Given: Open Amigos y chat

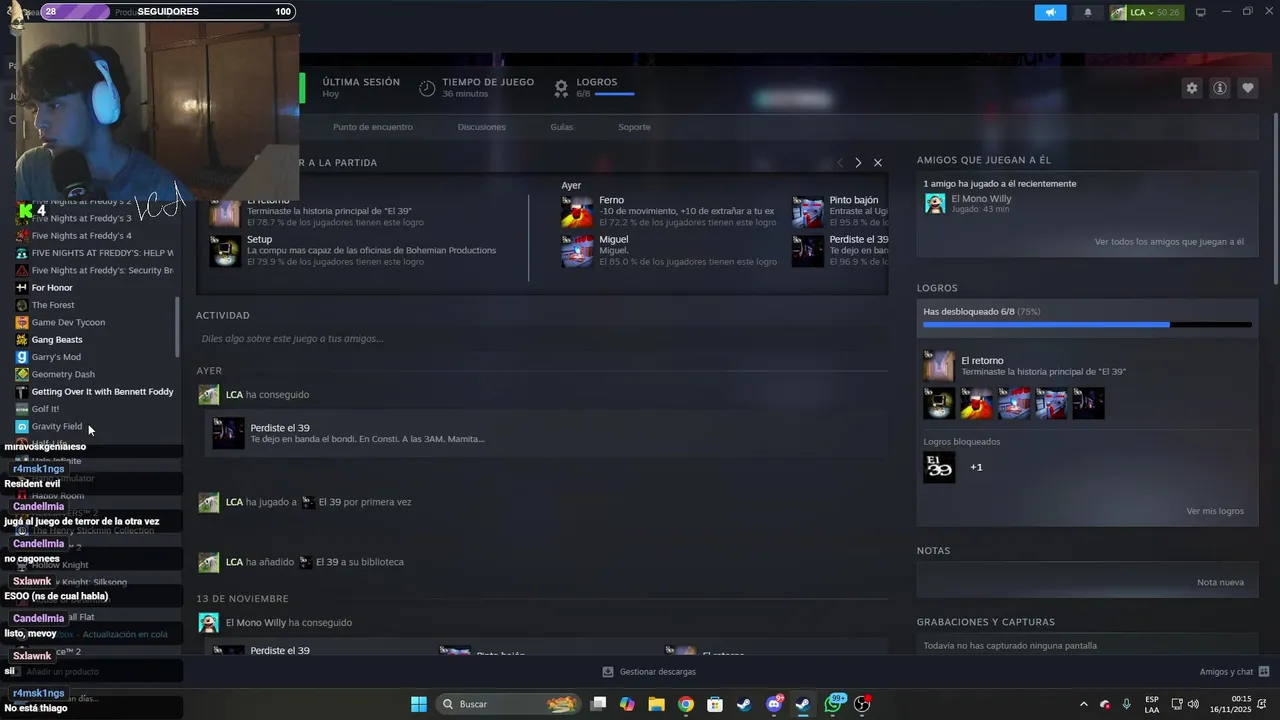Looking at the screenshot, I should pyautogui.click(x=1234, y=672).
